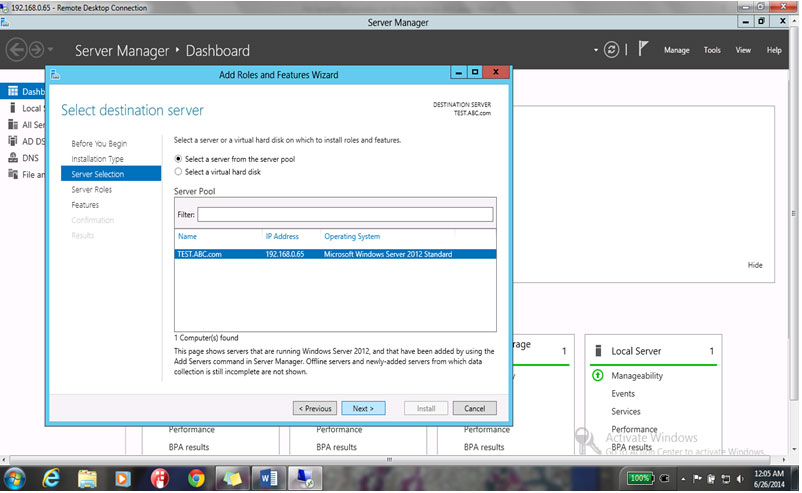
Task: Open dropdown arrow left of refresh icon
Action: point(596,50)
